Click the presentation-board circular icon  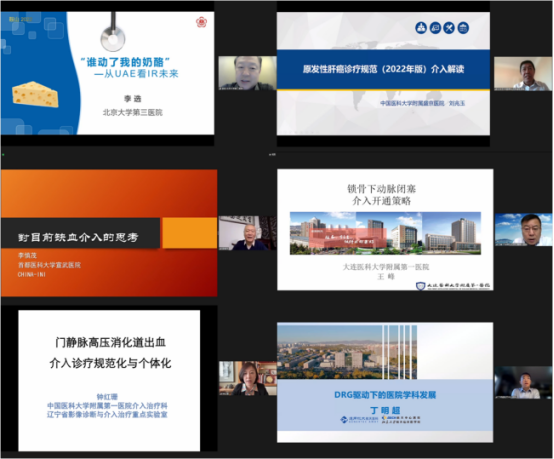coord(435,28)
